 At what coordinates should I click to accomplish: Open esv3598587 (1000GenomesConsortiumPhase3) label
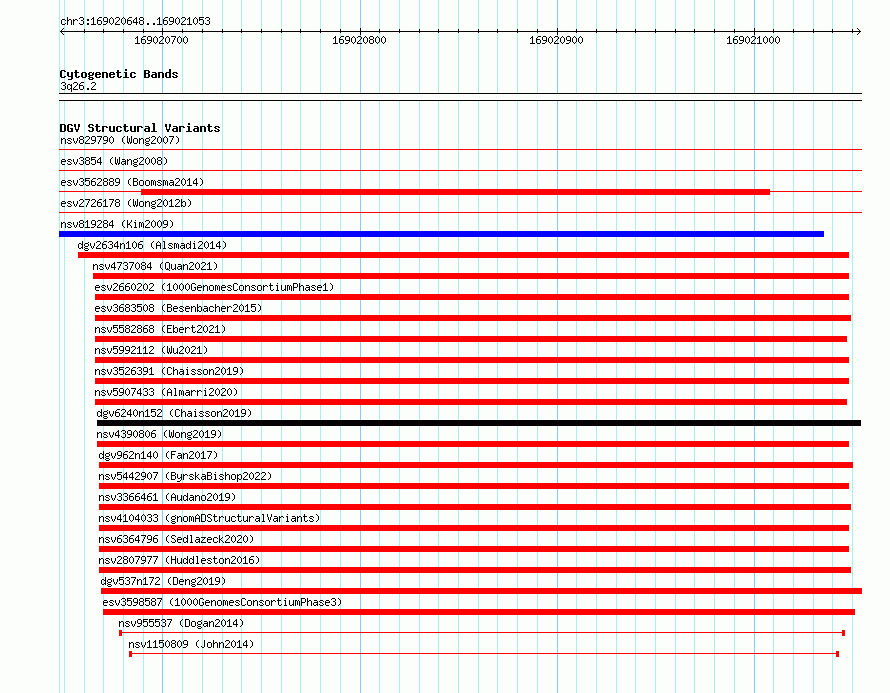(222, 602)
